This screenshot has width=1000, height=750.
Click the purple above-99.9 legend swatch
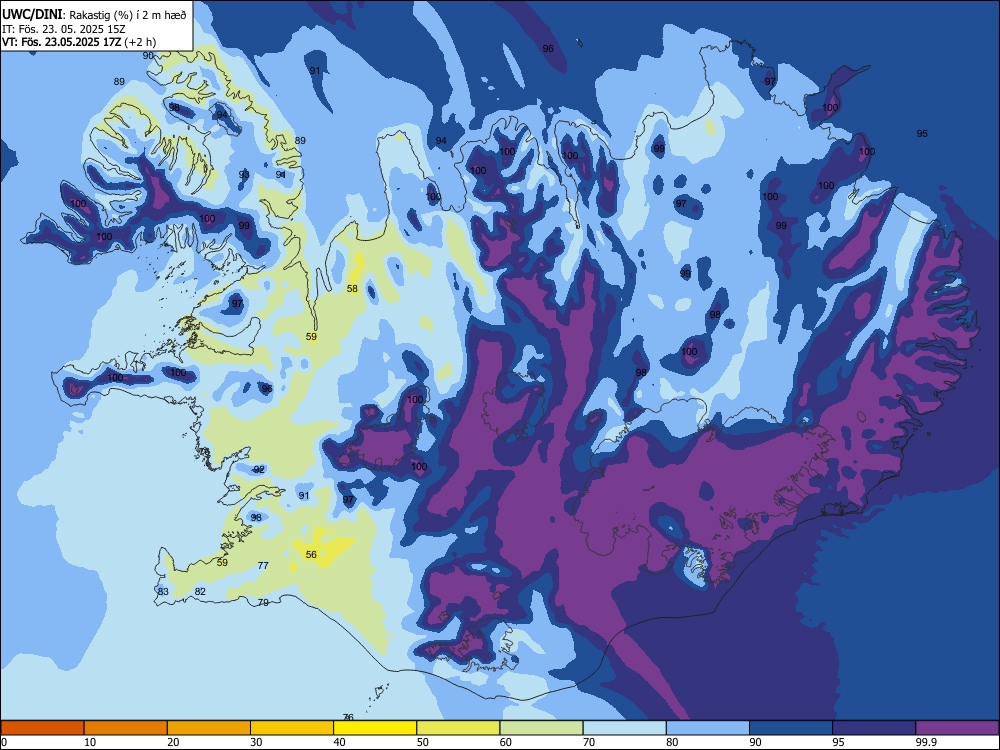click(x=957, y=728)
